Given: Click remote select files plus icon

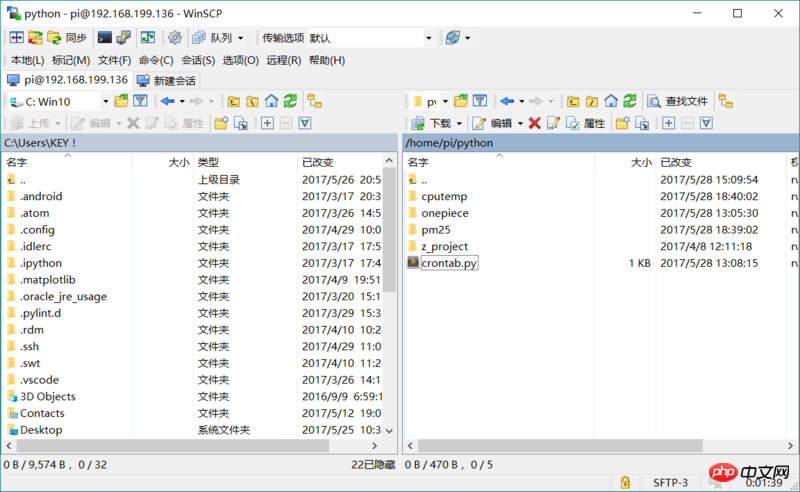Looking at the screenshot, I should point(668,123).
